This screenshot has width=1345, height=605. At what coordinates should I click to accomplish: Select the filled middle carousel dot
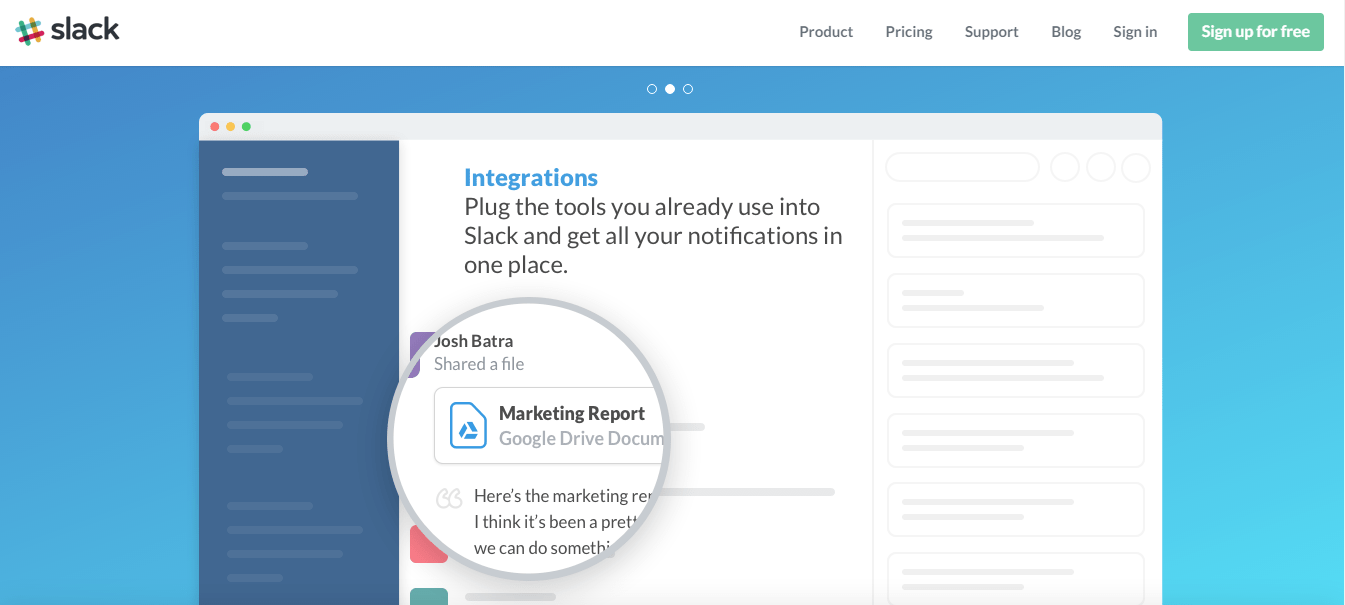pos(670,89)
